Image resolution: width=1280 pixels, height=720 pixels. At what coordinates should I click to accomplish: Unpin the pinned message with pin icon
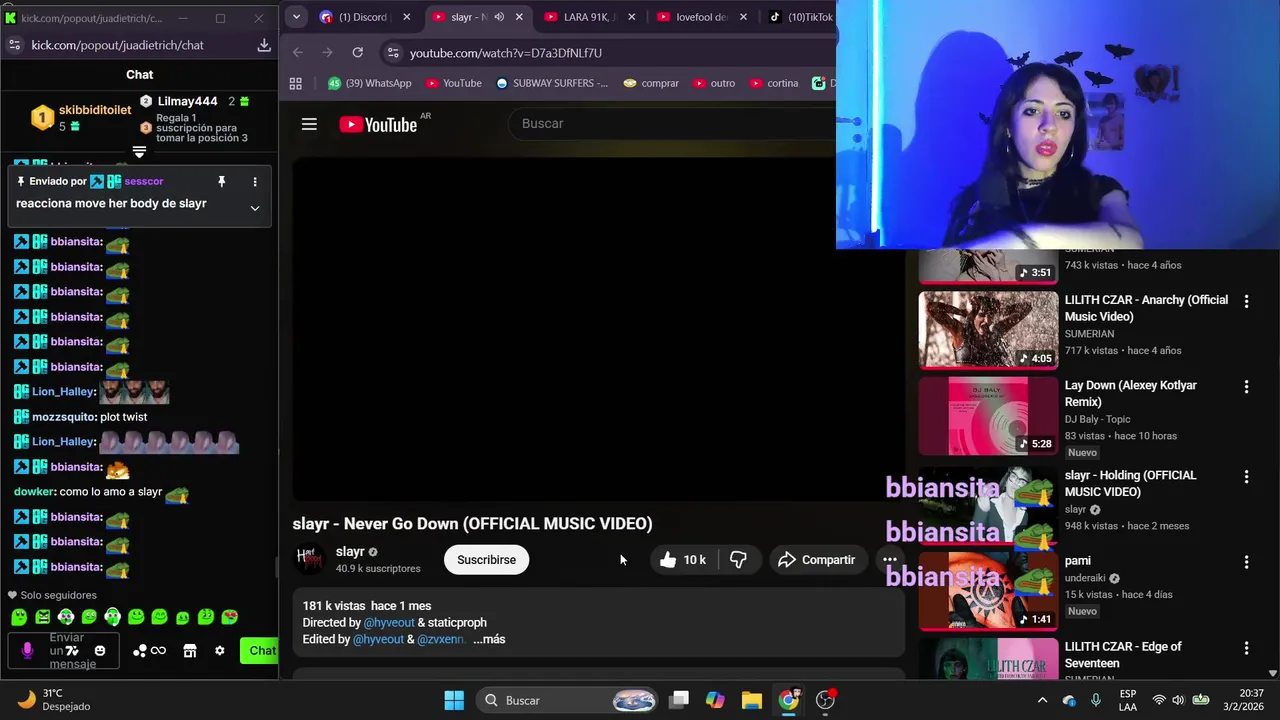[222, 182]
